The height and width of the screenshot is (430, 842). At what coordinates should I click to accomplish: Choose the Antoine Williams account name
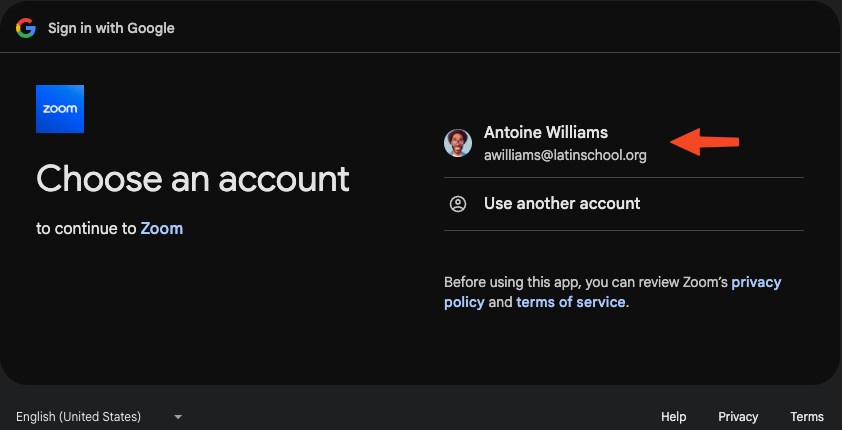[x=546, y=132]
